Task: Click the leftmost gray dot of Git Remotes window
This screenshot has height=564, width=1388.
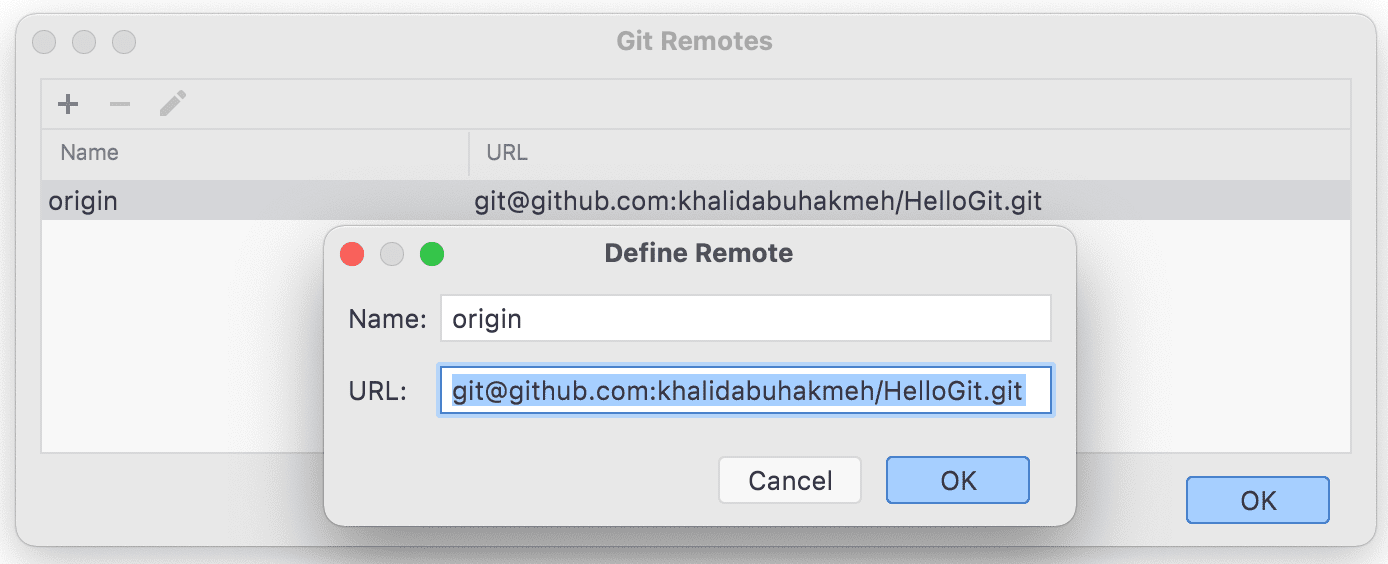Action: [x=44, y=42]
